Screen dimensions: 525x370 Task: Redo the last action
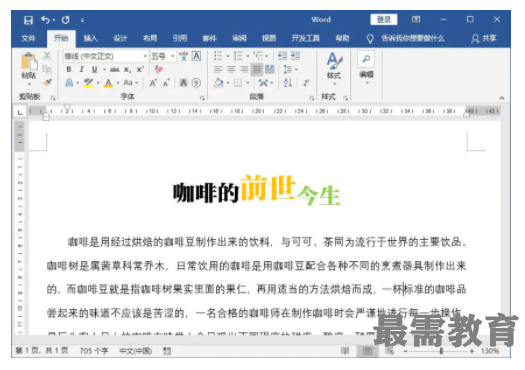pos(65,20)
